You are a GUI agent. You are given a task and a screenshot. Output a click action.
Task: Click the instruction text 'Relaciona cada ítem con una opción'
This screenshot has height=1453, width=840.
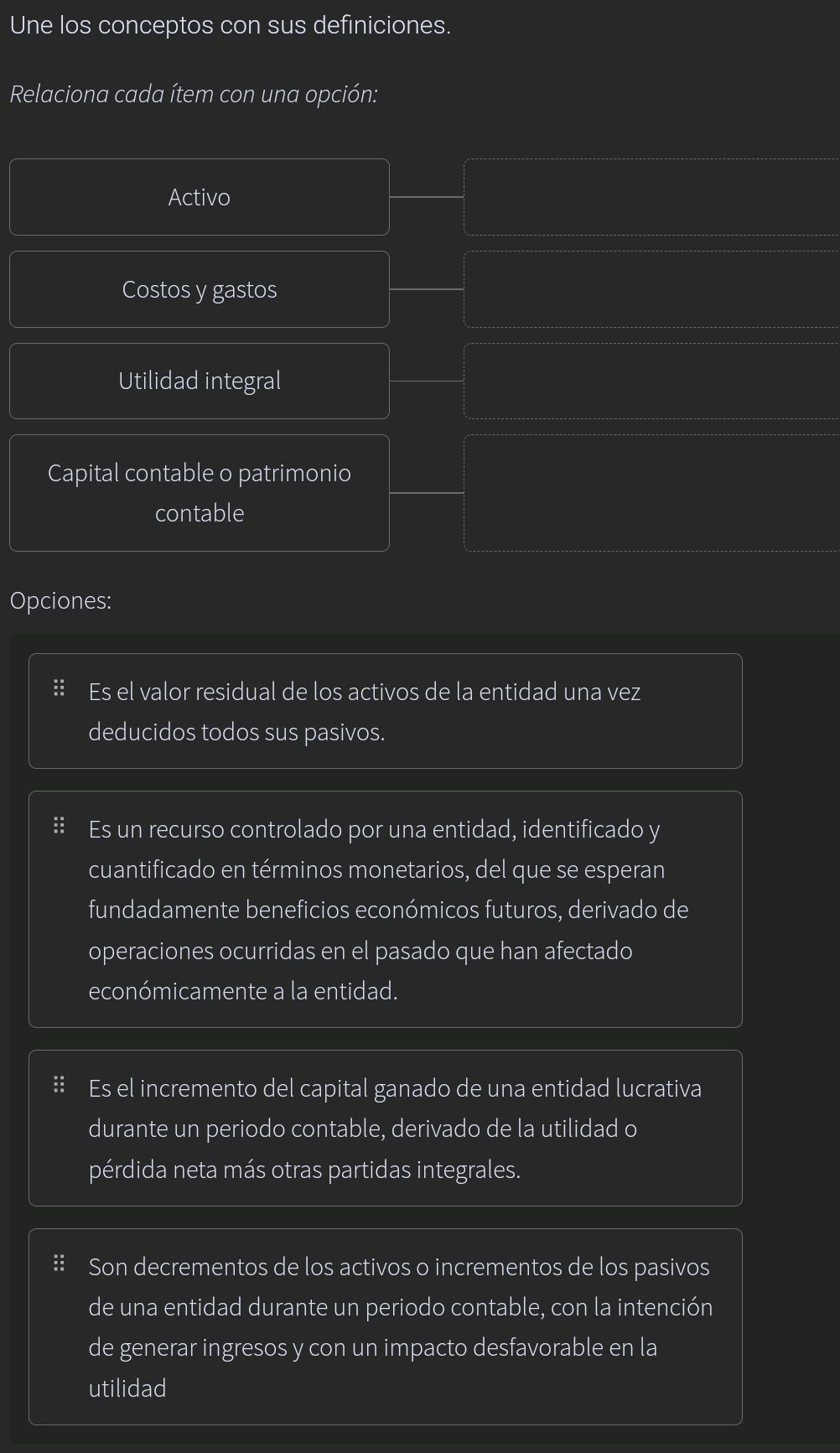point(193,95)
